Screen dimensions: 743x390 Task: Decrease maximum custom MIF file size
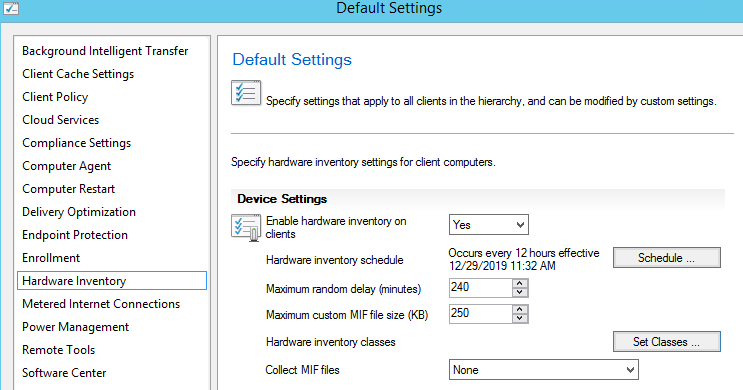[x=520, y=318]
